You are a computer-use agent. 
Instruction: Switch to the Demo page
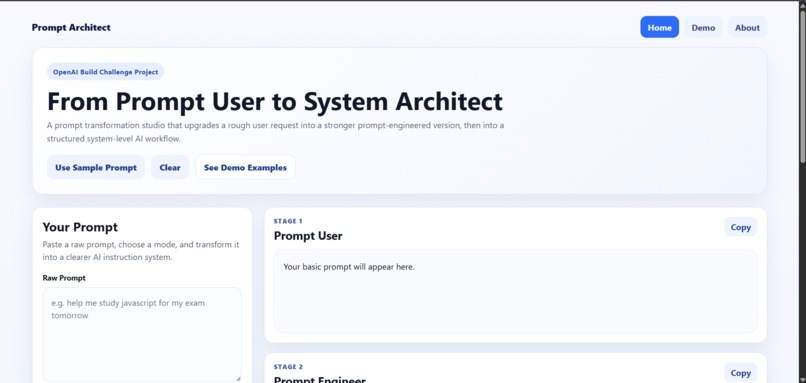pos(703,27)
